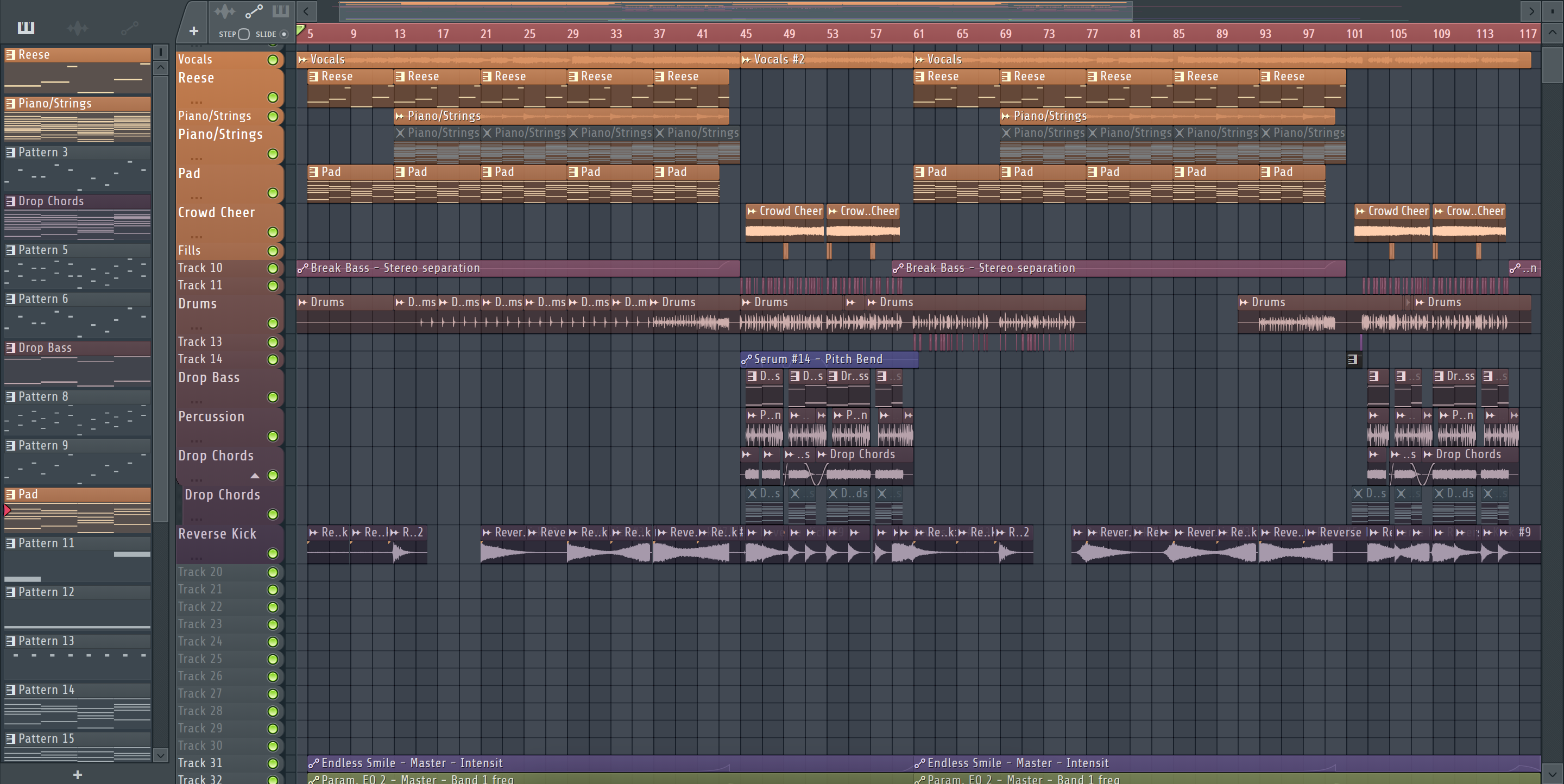1564x784 pixels.
Task: Open clip menu of first Crowd Cheer clip
Action: click(x=752, y=211)
